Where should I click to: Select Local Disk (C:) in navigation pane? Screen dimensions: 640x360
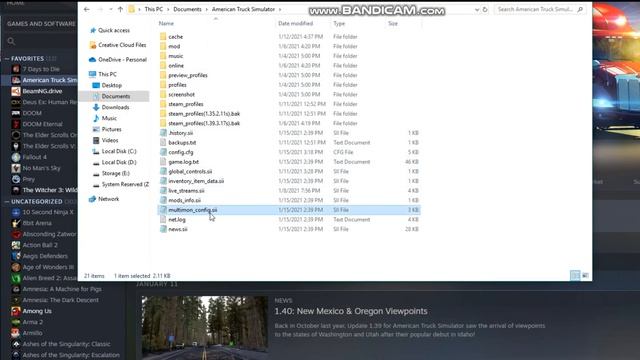point(119,151)
